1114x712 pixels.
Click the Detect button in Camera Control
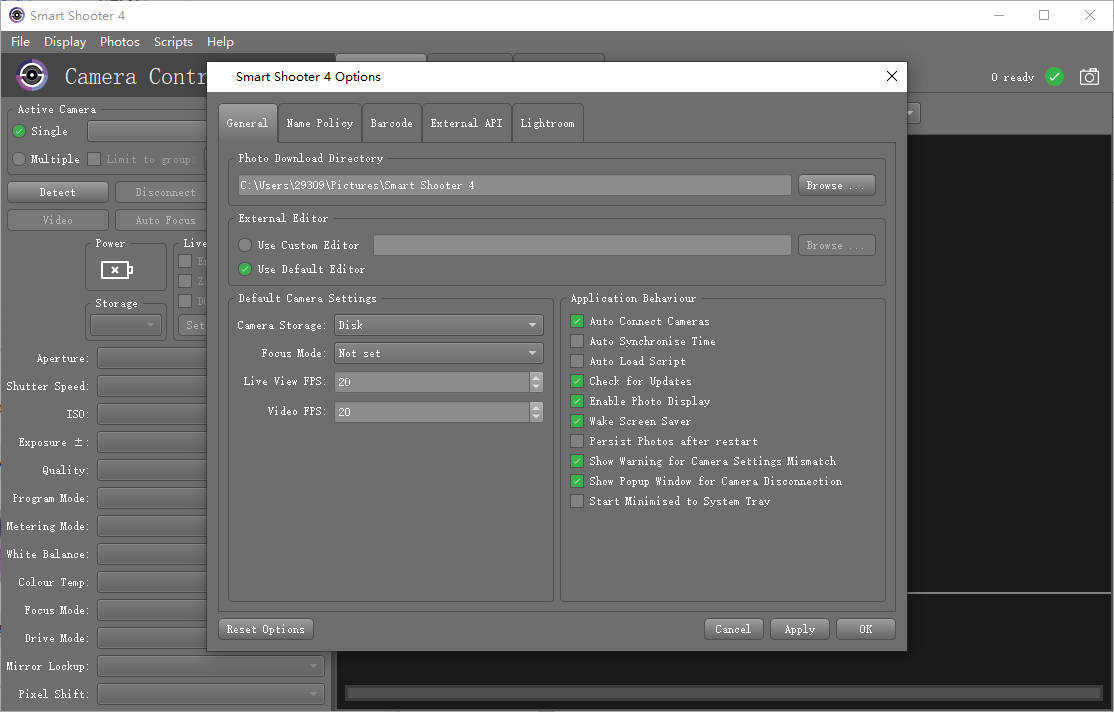point(58,192)
